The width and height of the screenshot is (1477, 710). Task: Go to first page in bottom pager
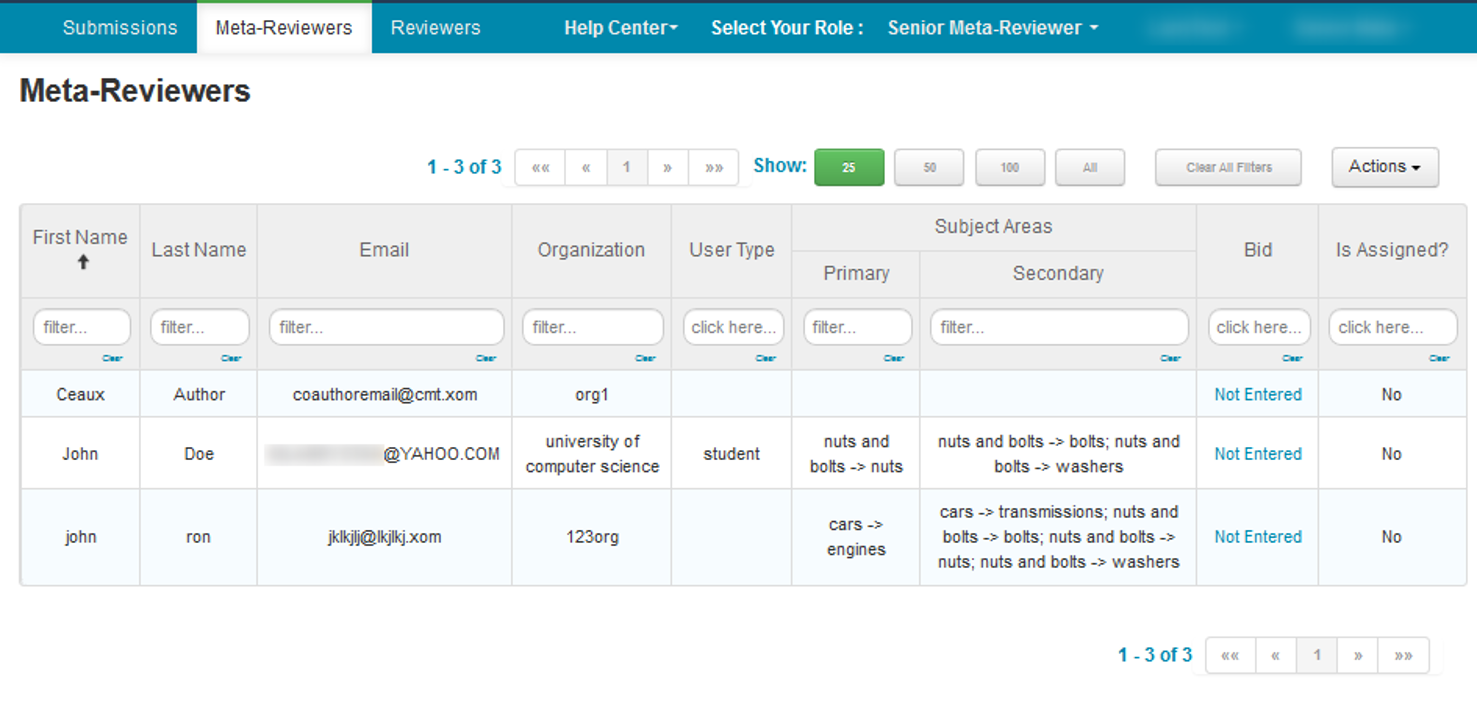(x=1231, y=655)
